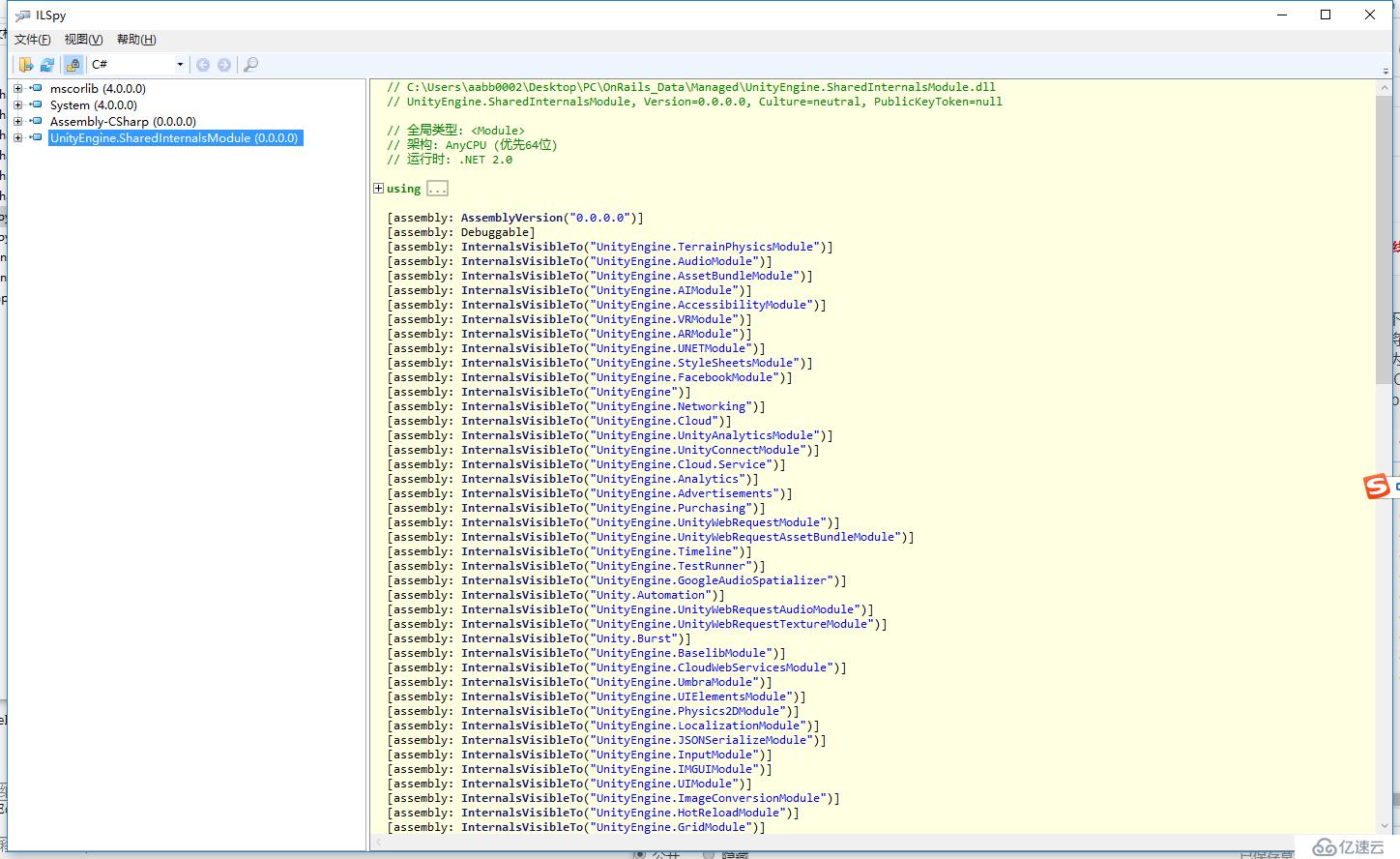Click the Sogou input method icon
The width and height of the screenshot is (1400, 859).
pyautogui.click(x=1377, y=487)
